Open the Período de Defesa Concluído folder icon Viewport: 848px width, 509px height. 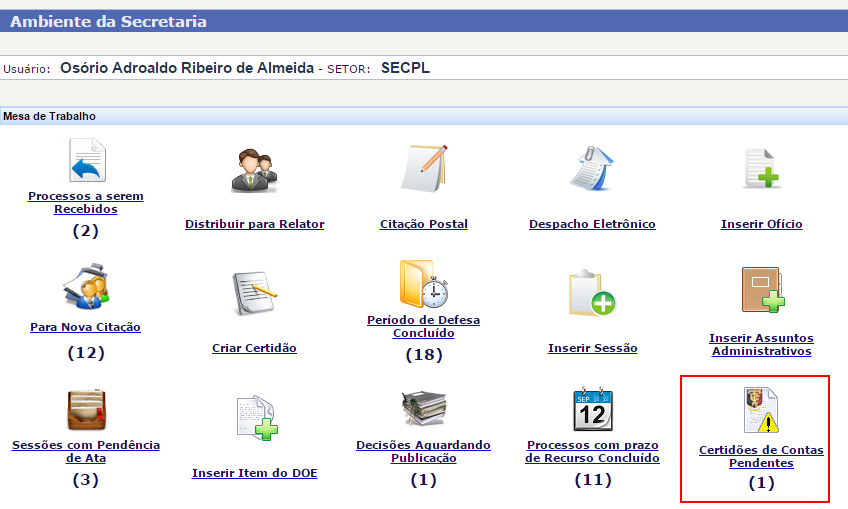pos(423,284)
